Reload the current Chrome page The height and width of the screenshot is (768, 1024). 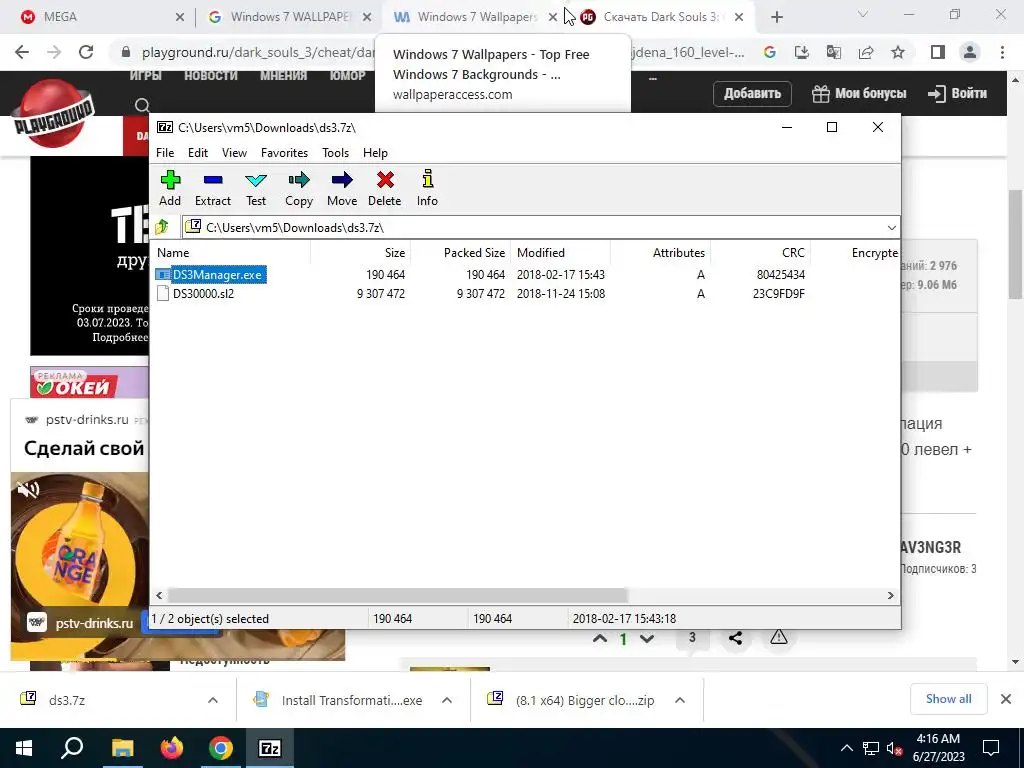pos(86,52)
